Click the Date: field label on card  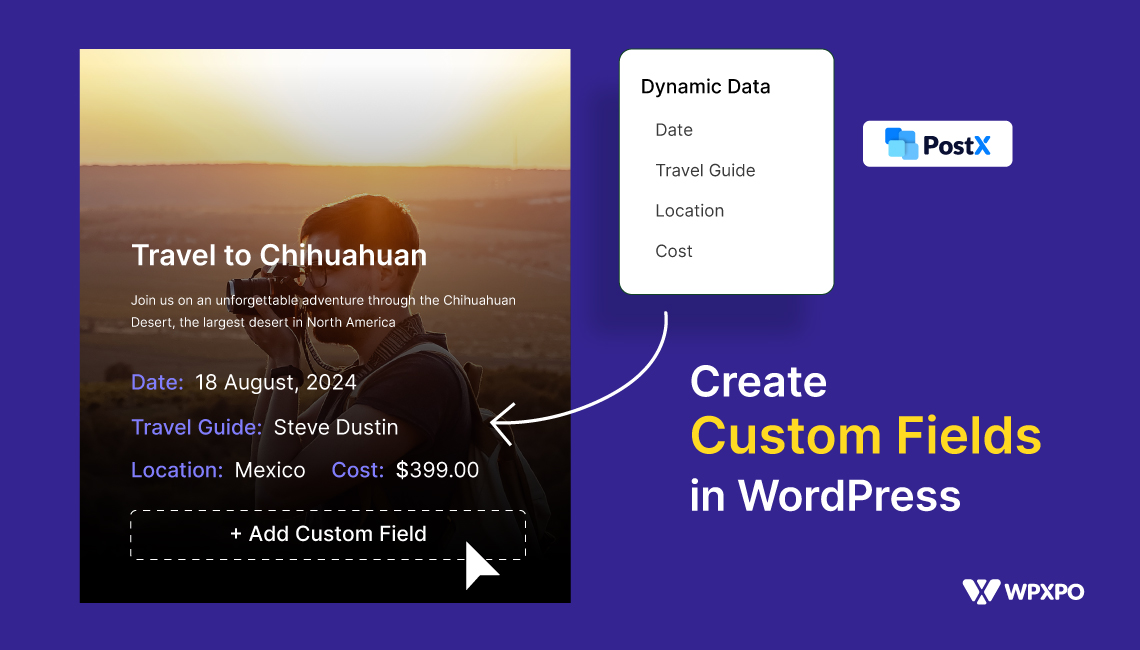(x=157, y=382)
